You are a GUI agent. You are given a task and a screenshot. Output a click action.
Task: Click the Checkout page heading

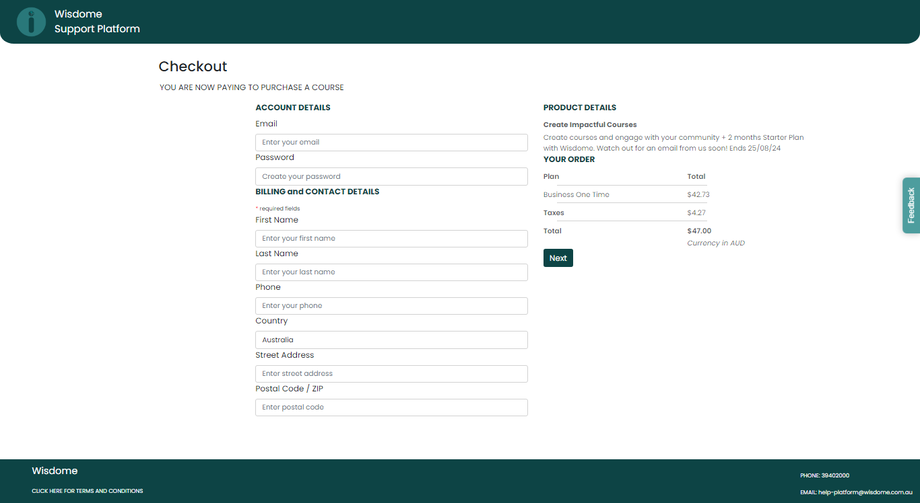tap(193, 67)
